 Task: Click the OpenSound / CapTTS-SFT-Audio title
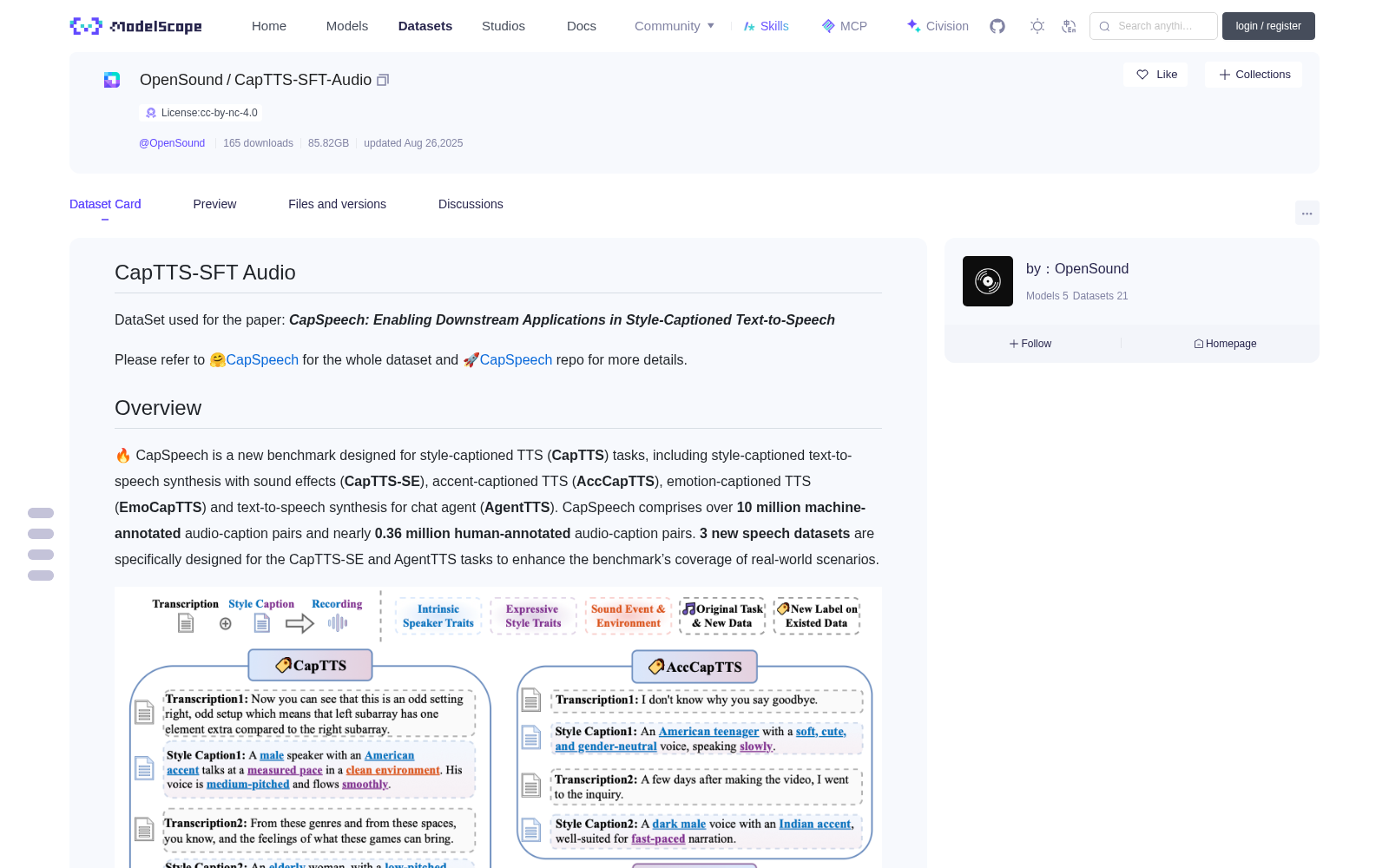pyautogui.click(x=255, y=80)
